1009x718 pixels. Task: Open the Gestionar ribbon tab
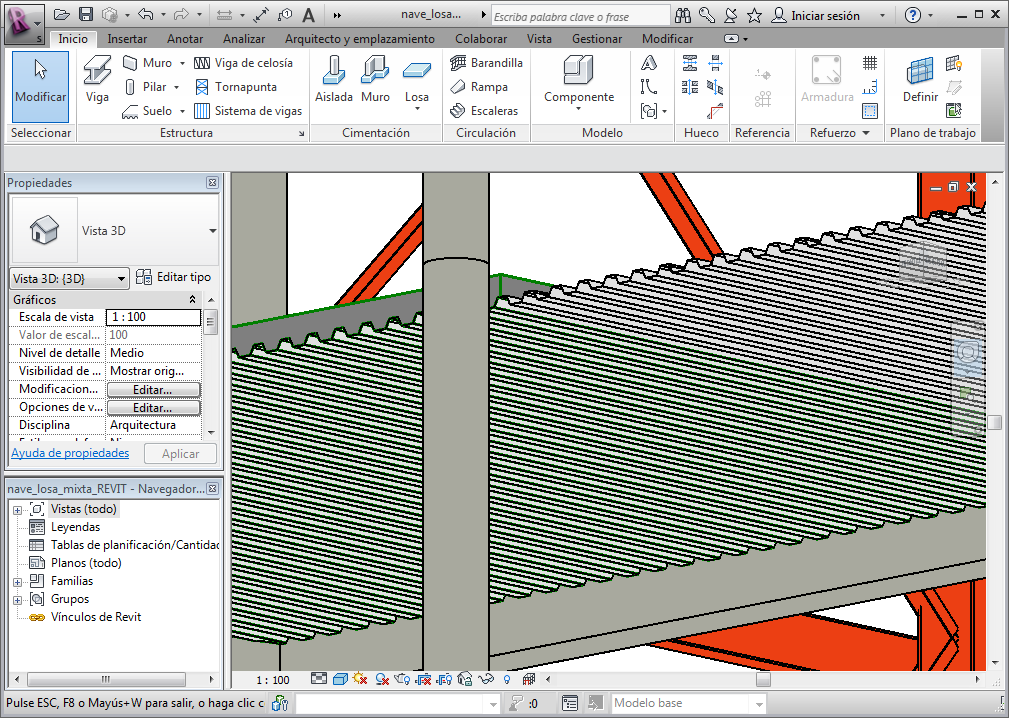click(x=597, y=39)
